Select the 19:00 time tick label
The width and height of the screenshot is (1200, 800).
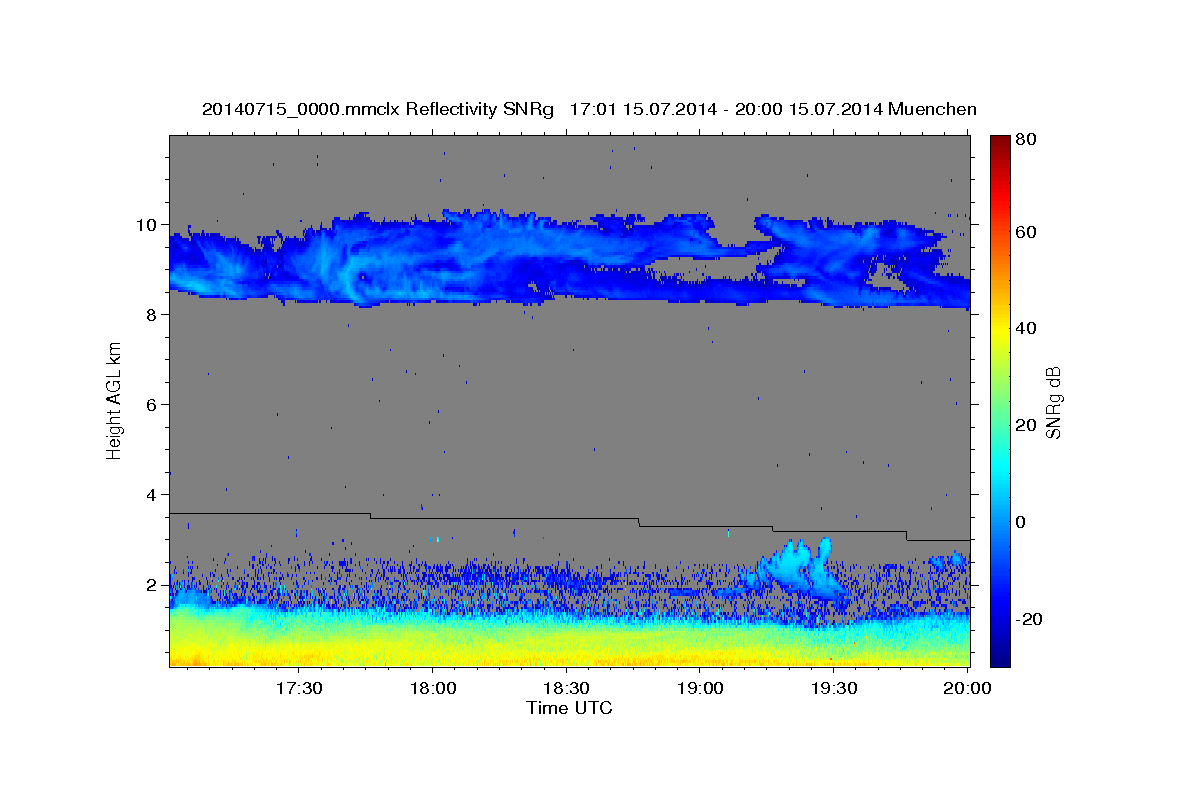700,689
